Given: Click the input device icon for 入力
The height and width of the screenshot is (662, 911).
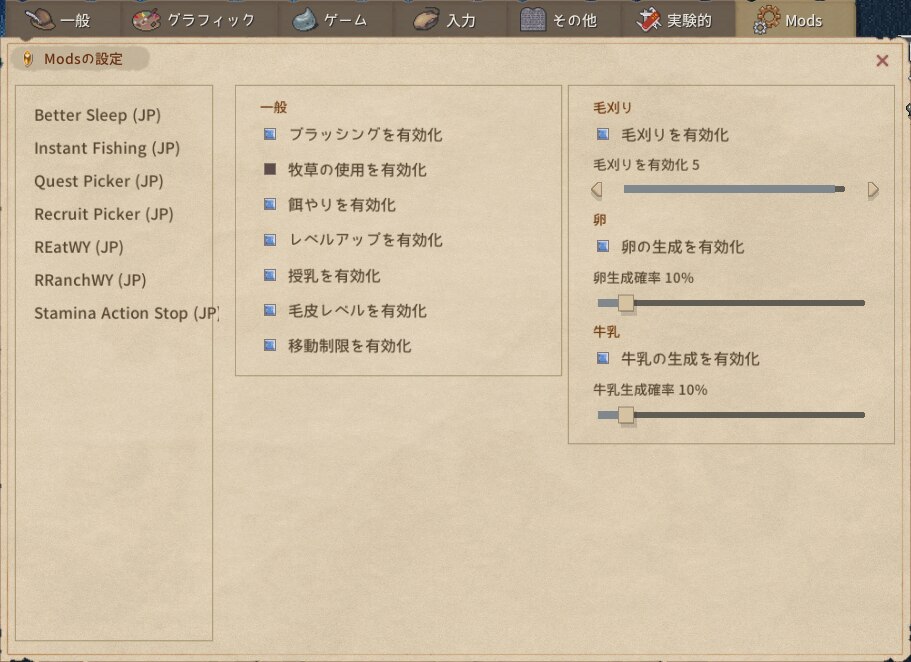Looking at the screenshot, I should [427, 19].
